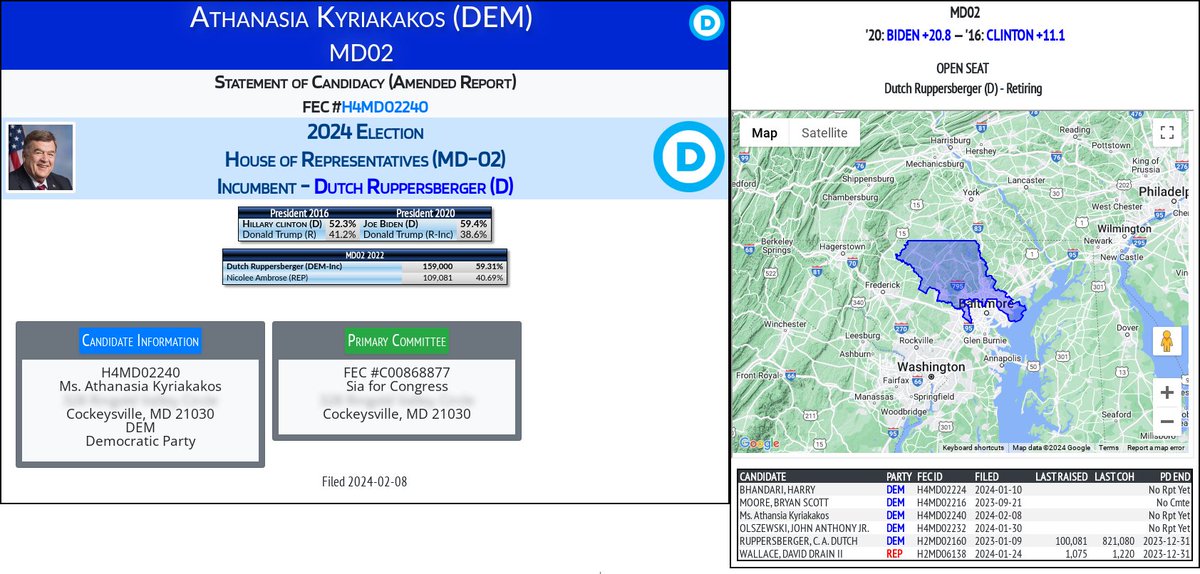
Task: Select the BHANDARI, HARRY candidate row
Action: point(965,490)
